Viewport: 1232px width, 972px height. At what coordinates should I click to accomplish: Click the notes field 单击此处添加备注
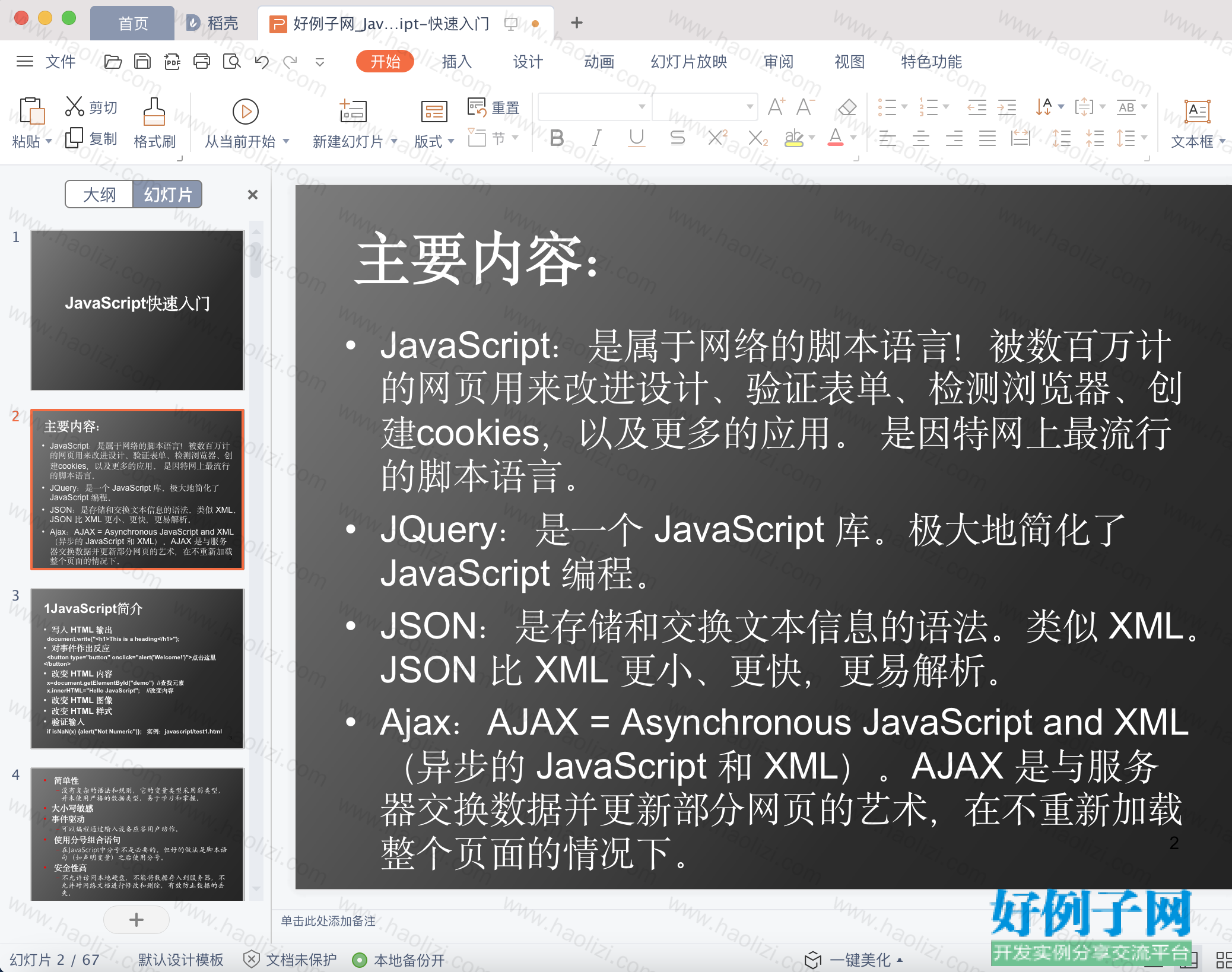point(328,921)
